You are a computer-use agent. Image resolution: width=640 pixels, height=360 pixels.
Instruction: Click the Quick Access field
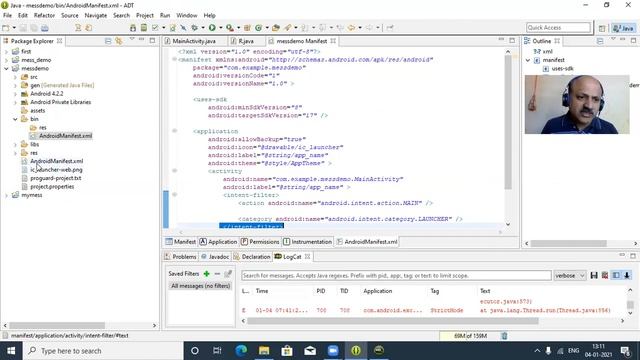558,27
